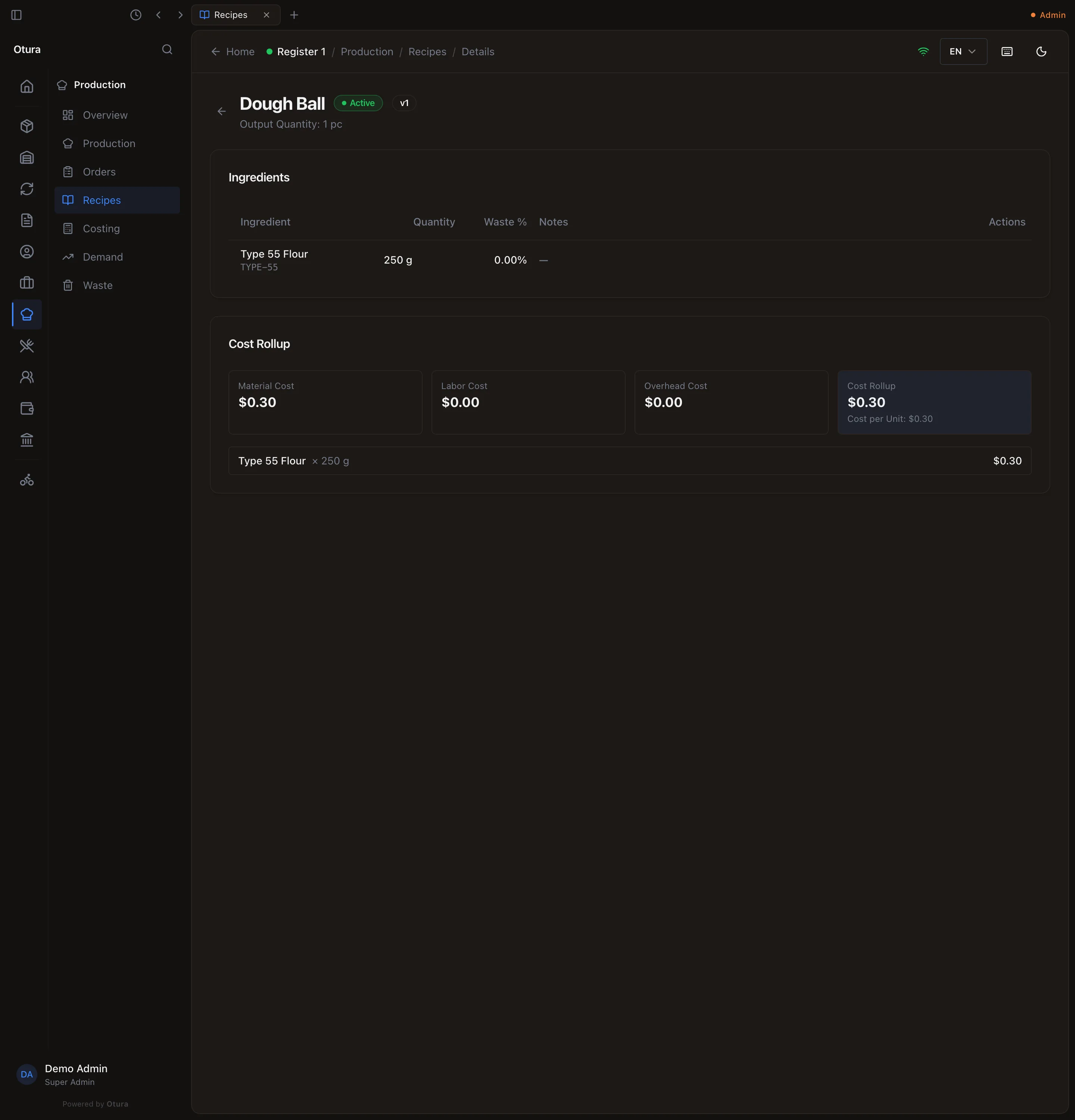Go back with the left chevron

tap(158, 15)
